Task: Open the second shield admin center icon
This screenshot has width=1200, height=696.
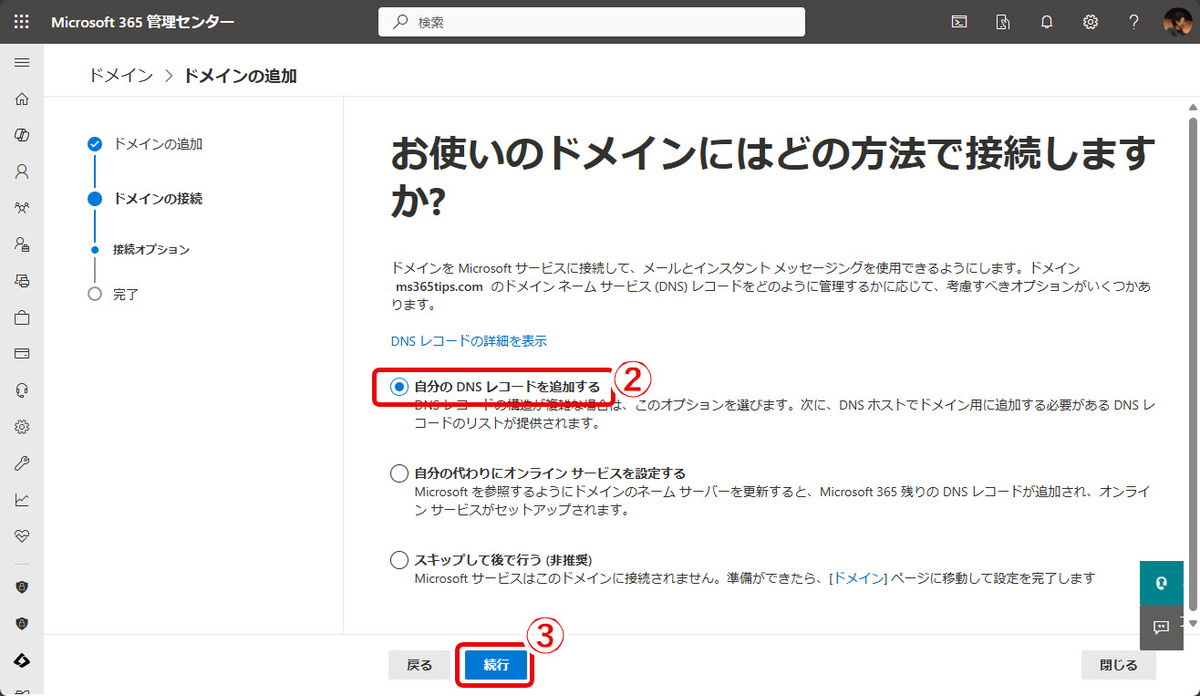Action: [22, 623]
